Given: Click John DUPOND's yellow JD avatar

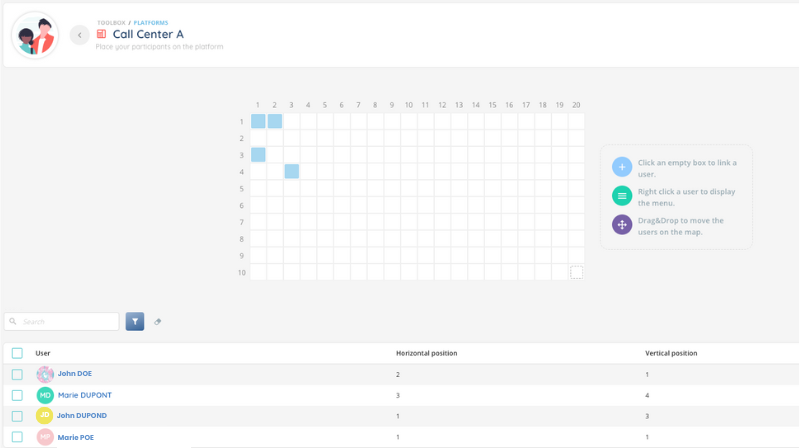Looking at the screenshot, I should pos(45,416).
